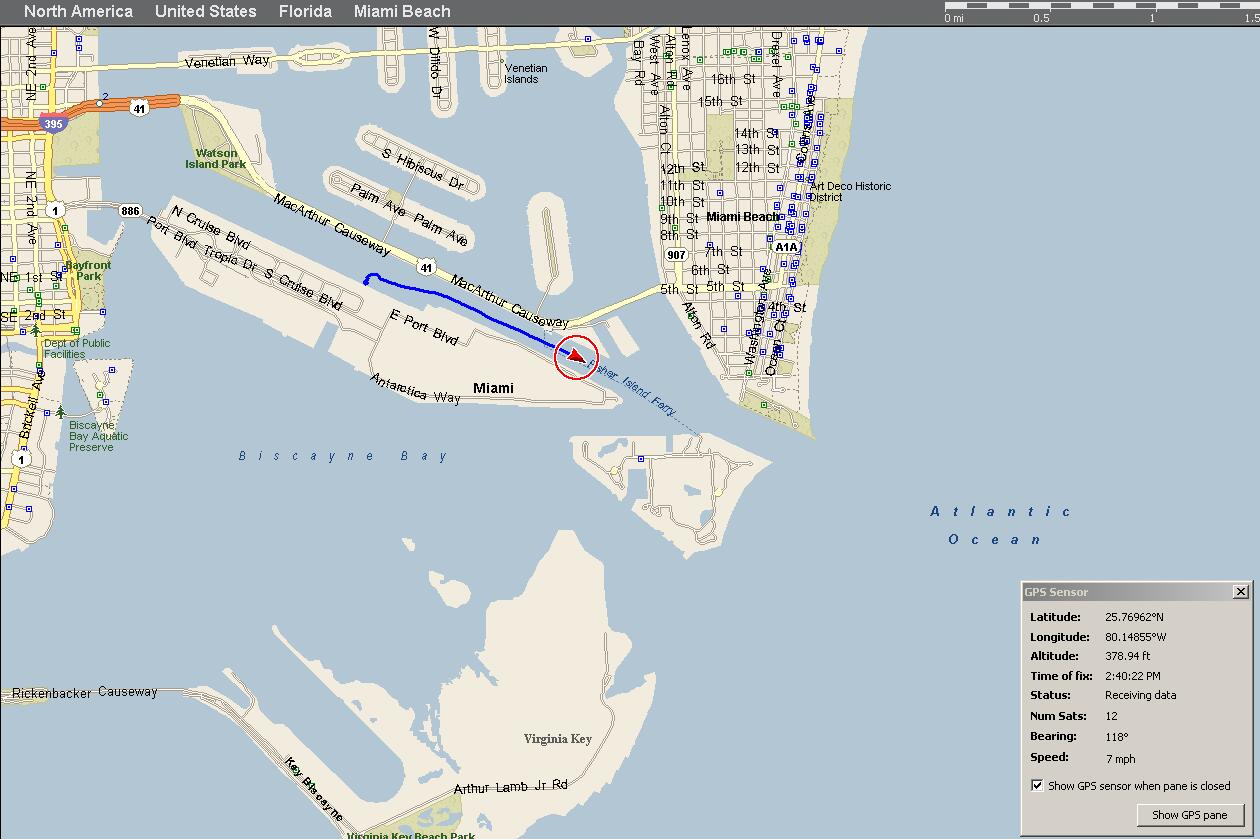Viewport: 1260px width, 839px height.
Task: Close the GPS Sensor panel
Action: click(x=1241, y=592)
